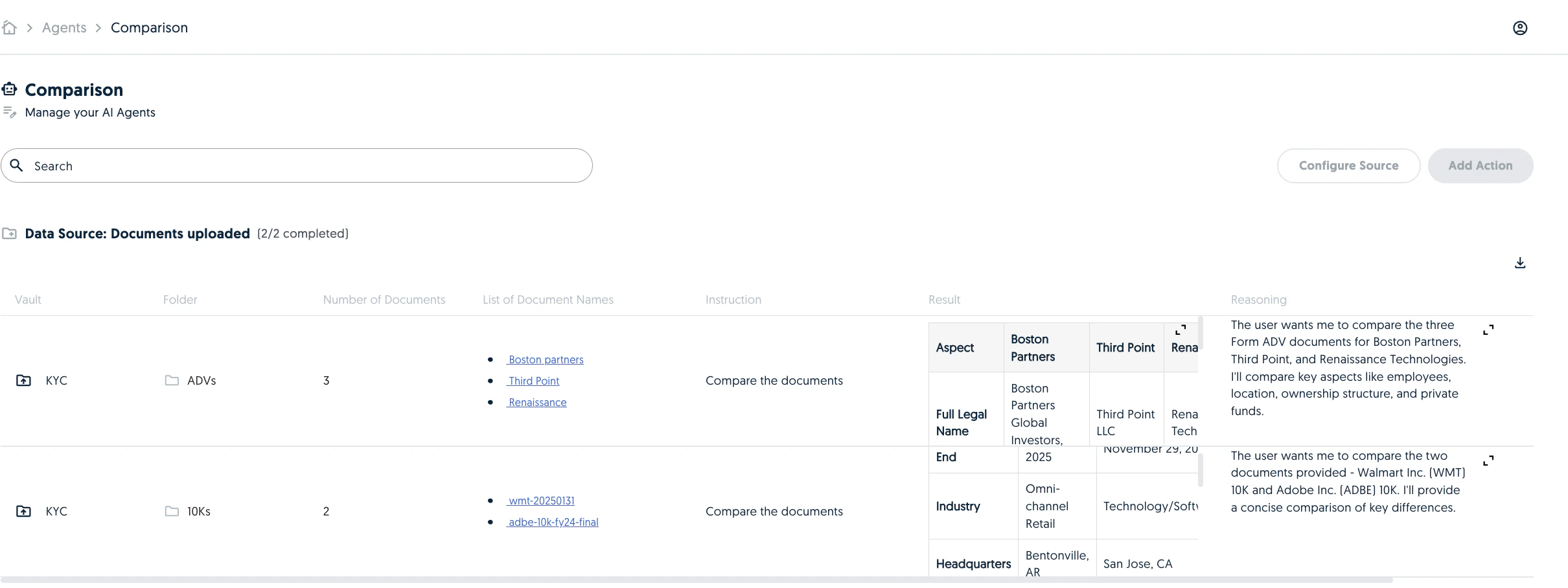The image size is (1568, 588).
Task: Open the wmt-20250131 document link
Action: point(540,501)
